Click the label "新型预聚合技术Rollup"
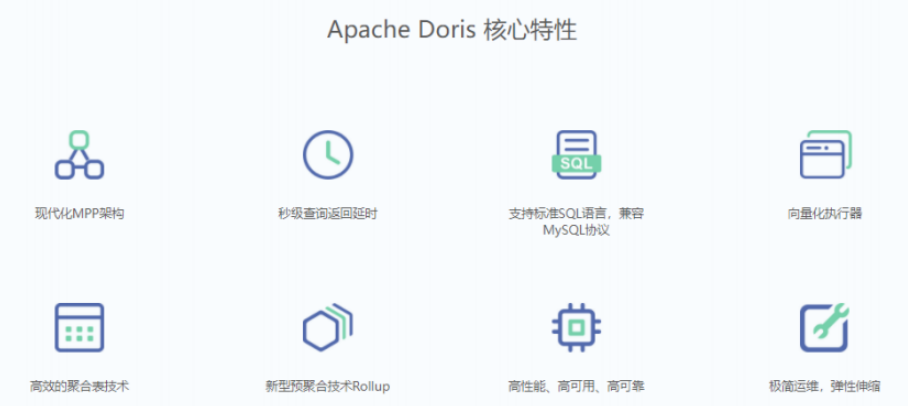Screen dimensions: 908x406 [328, 386]
